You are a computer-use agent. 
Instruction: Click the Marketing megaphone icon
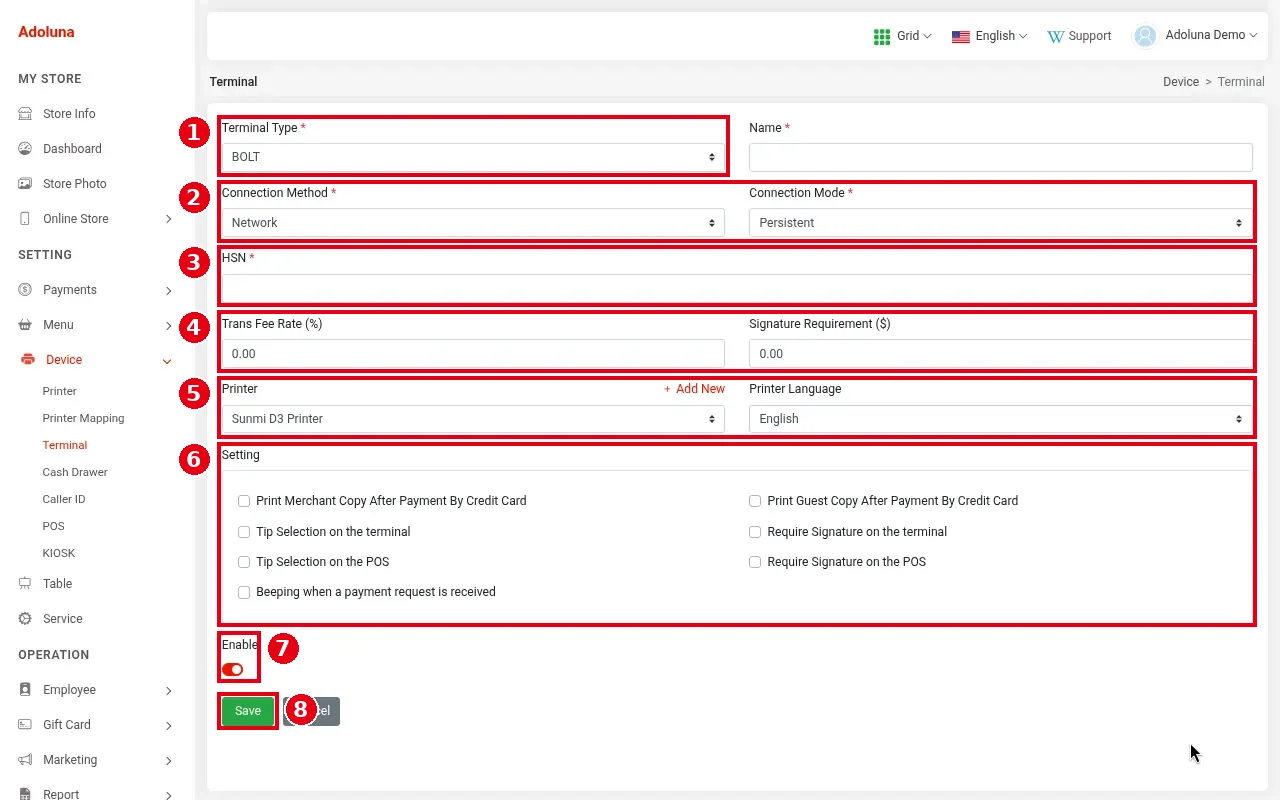(25, 760)
